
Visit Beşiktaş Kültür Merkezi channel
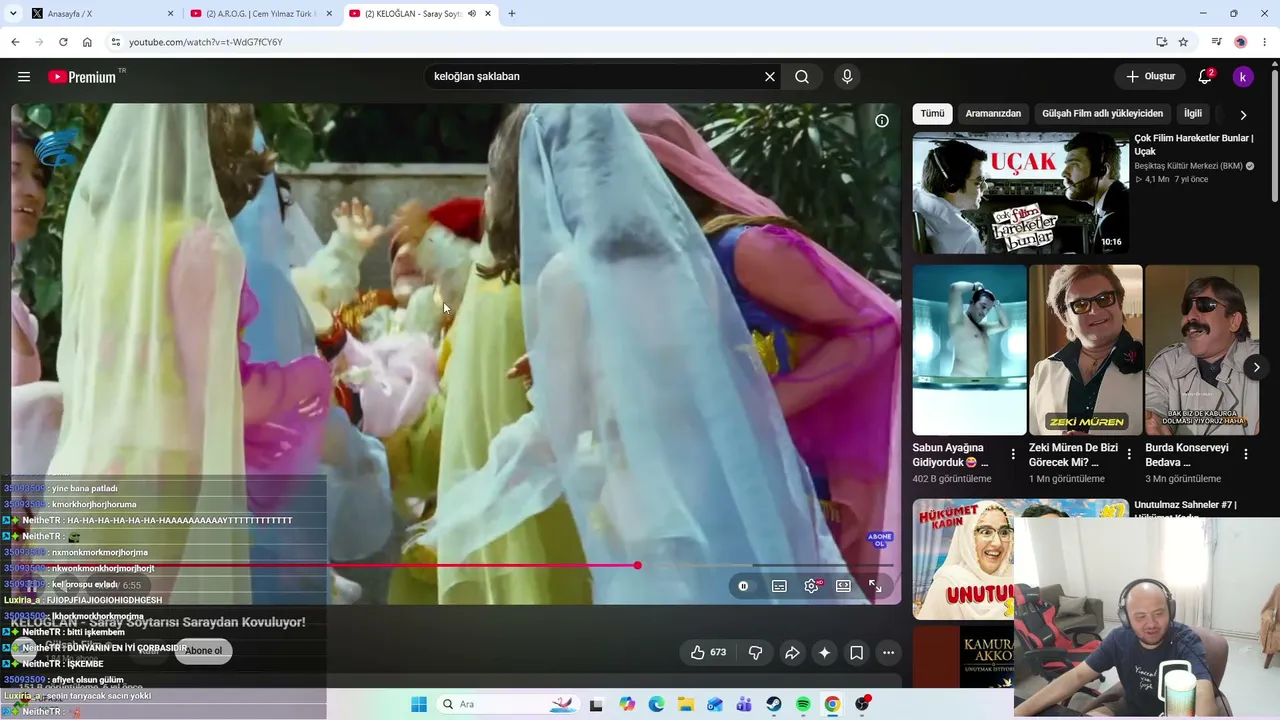click(1188, 166)
